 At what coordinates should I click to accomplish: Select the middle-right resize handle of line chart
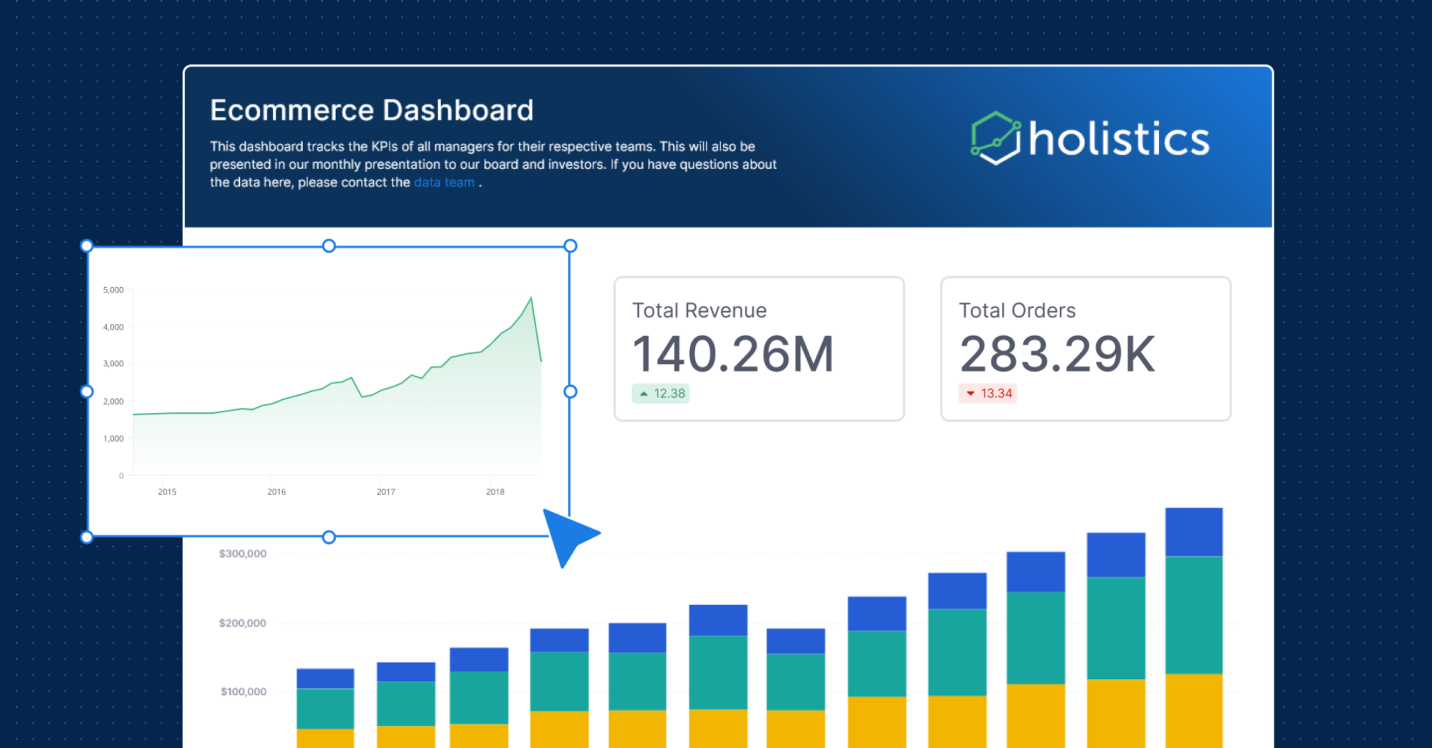(570, 391)
